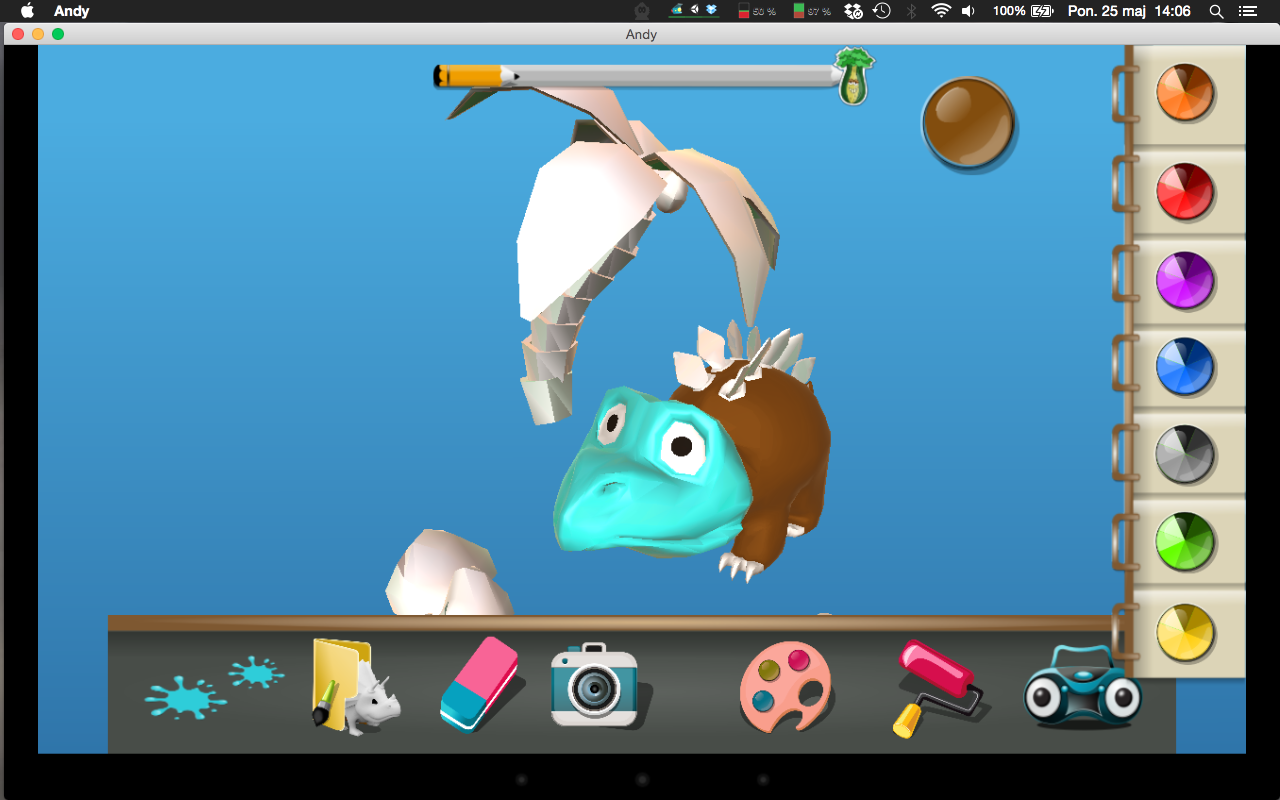Pick the orange color gem
Viewport: 1280px width, 800px height.
pos(1185,93)
